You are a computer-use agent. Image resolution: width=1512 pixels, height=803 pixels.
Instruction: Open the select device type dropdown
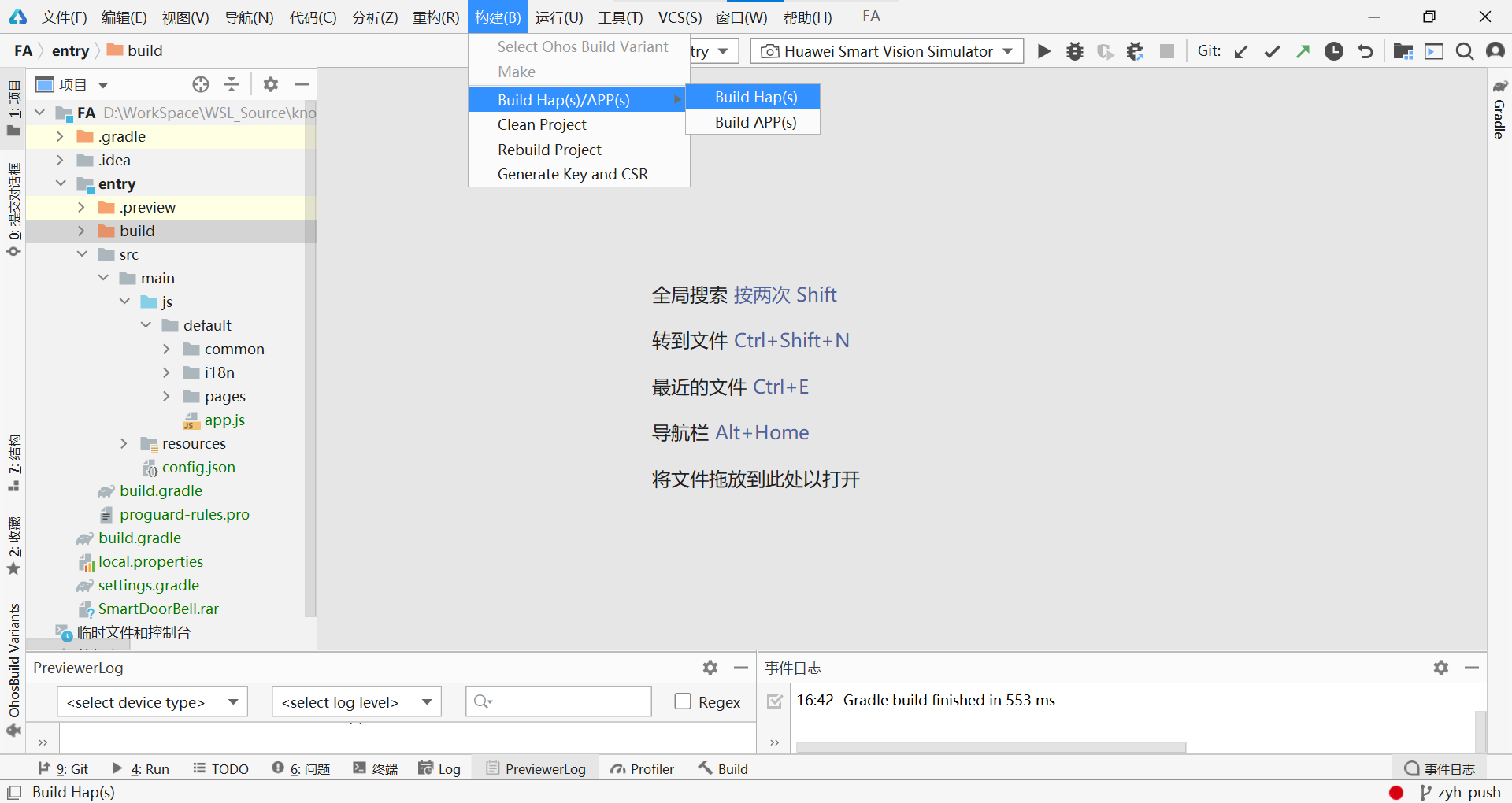click(152, 701)
